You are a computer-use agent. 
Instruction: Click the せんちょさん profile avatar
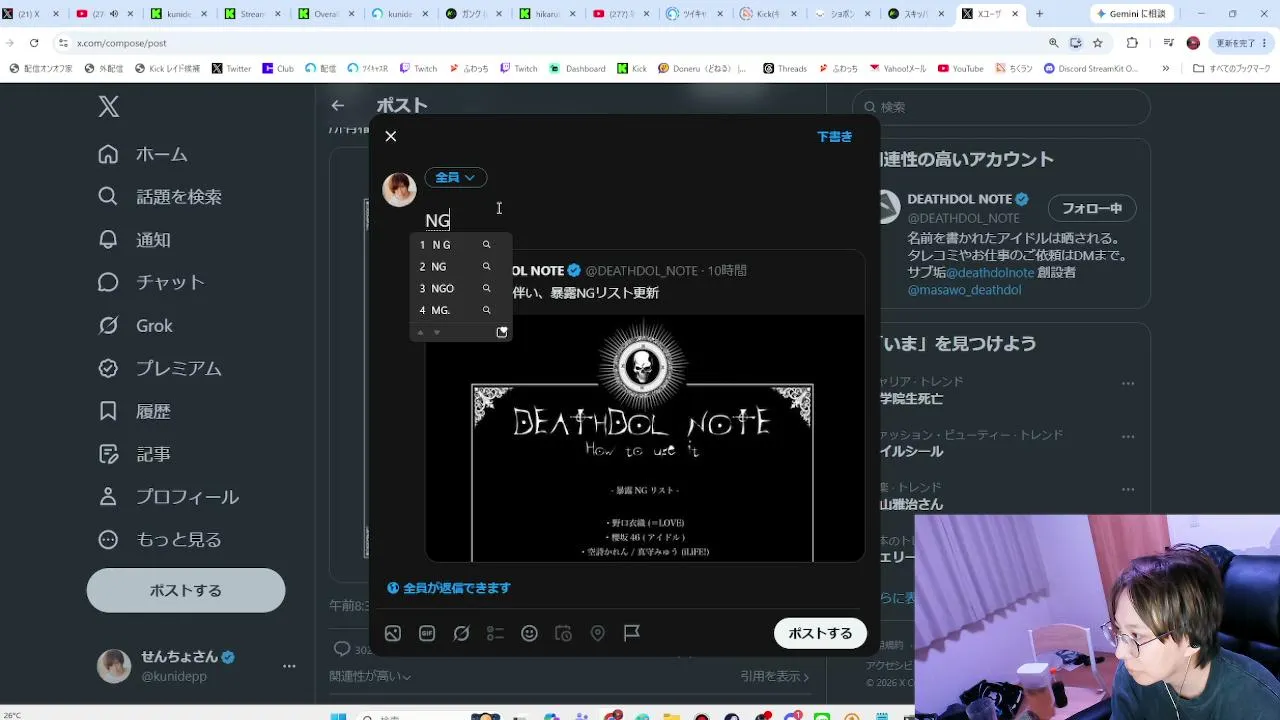tap(114, 666)
